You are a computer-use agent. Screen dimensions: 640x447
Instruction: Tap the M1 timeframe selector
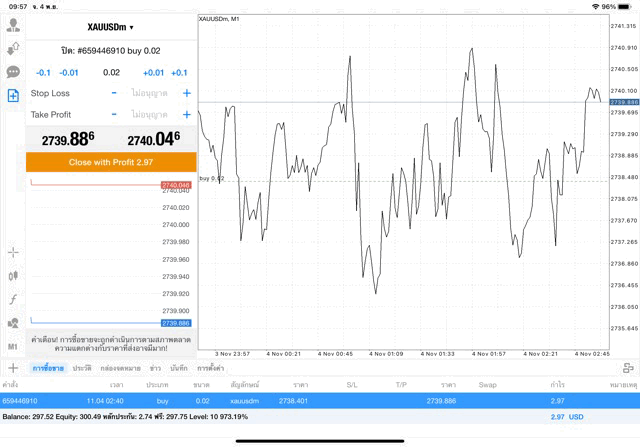click(x=13, y=346)
